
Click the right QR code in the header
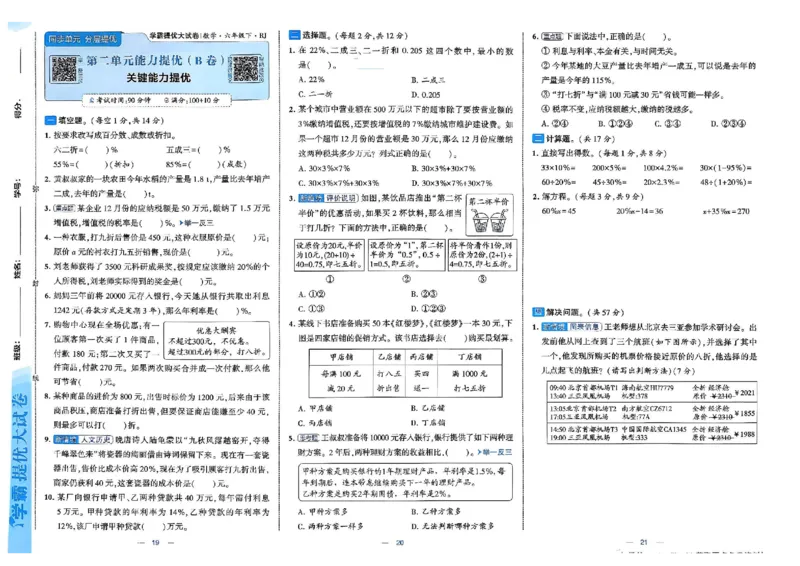coord(246,68)
